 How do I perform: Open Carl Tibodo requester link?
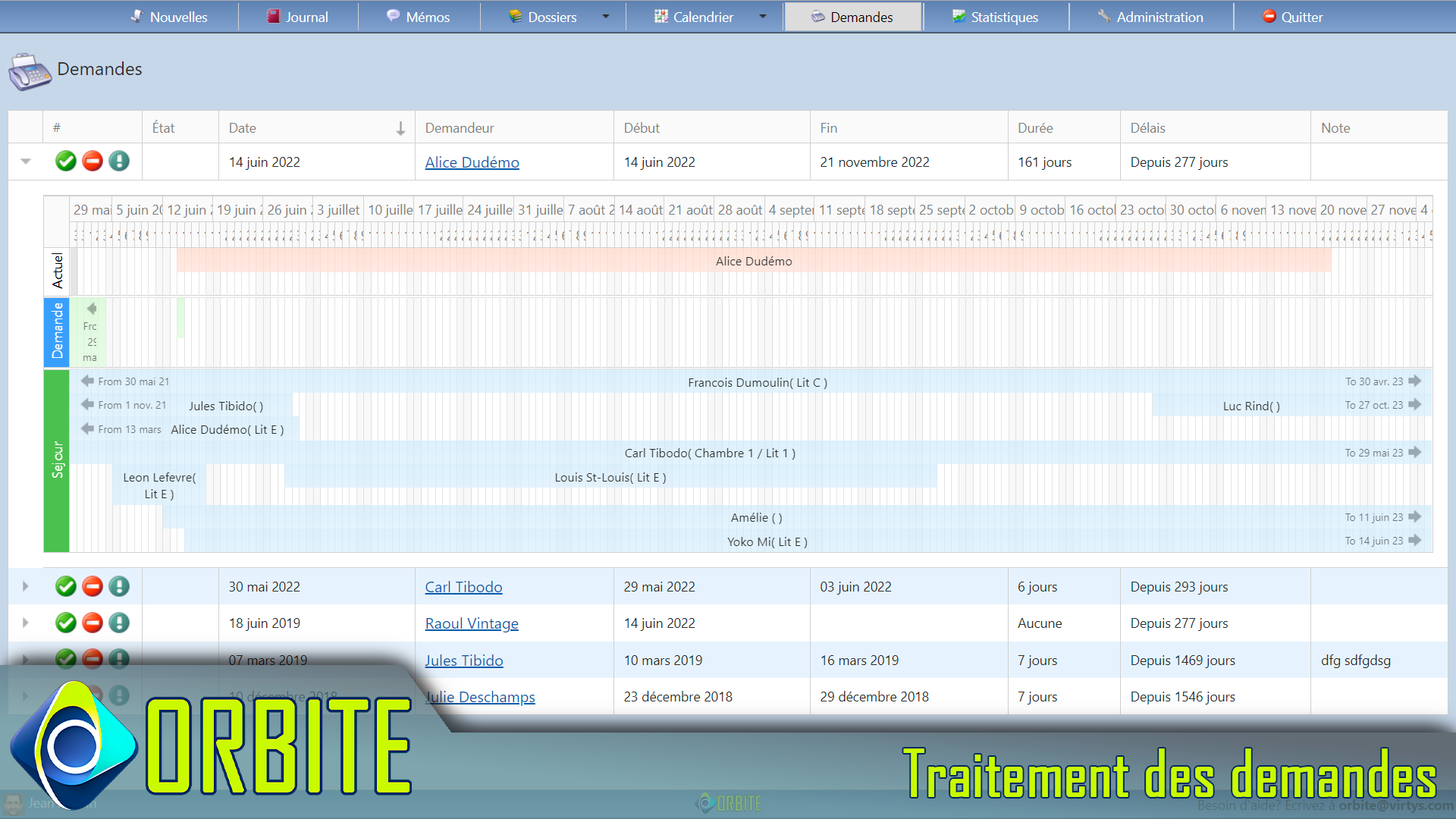pyautogui.click(x=463, y=587)
